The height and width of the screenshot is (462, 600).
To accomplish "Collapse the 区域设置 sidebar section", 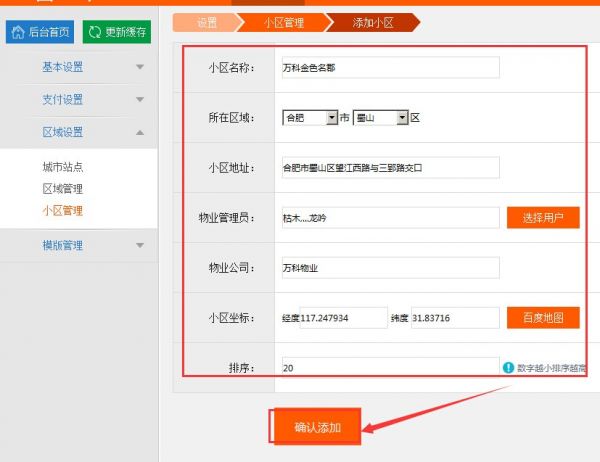I will tap(139, 132).
